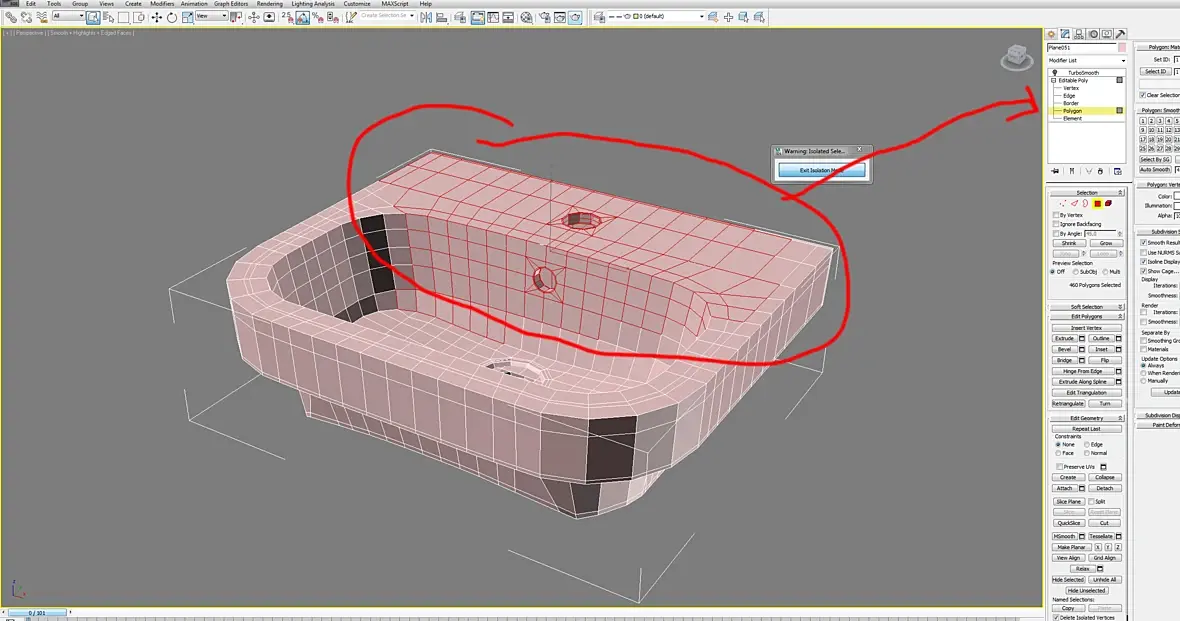Activate the Select and Scale tool
This screenshot has width=1180, height=621.
click(187, 17)
